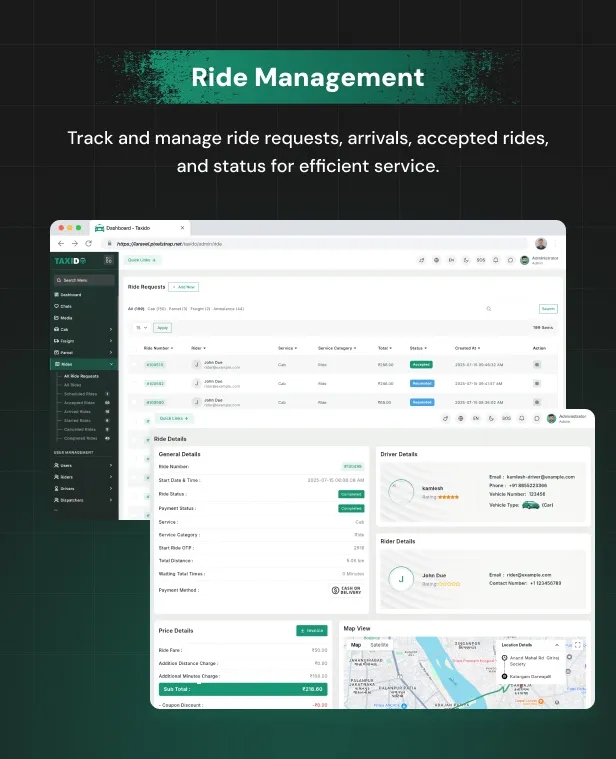616x759 pixels.
Task: Open Dashboard from the sidebar
Action: coord(71,295)
